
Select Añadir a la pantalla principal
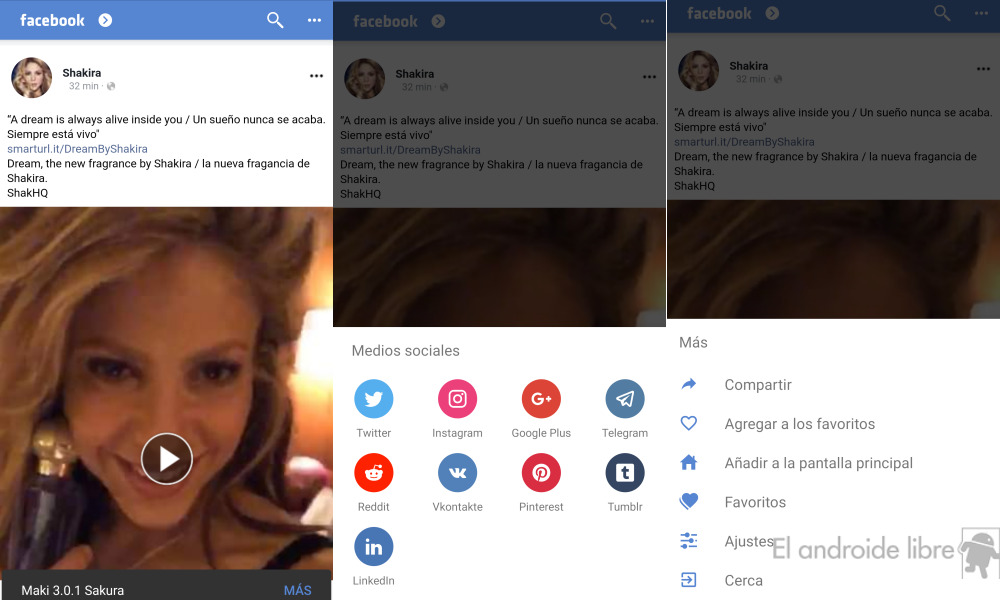819,463
